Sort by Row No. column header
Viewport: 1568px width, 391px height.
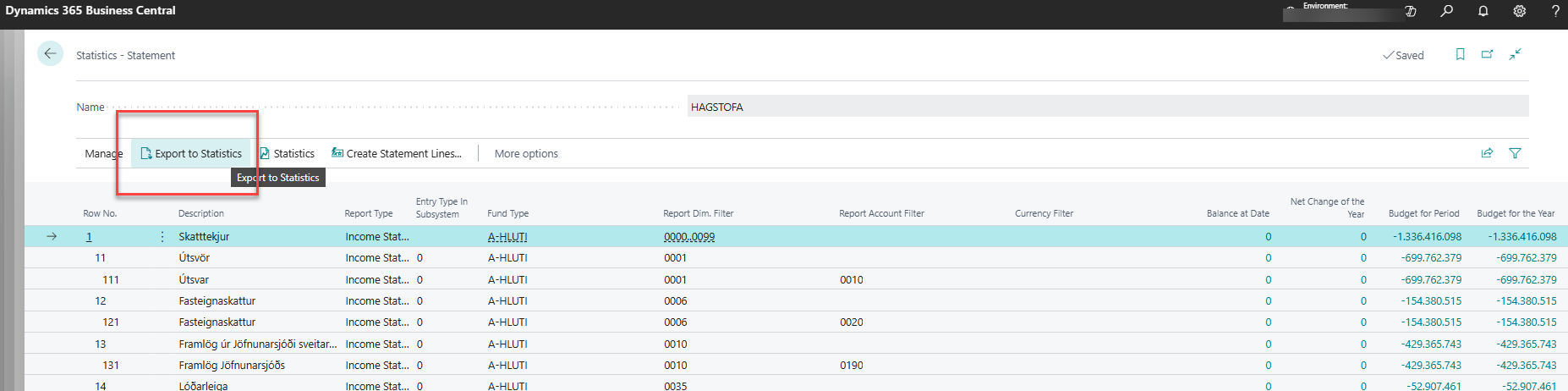100,213
